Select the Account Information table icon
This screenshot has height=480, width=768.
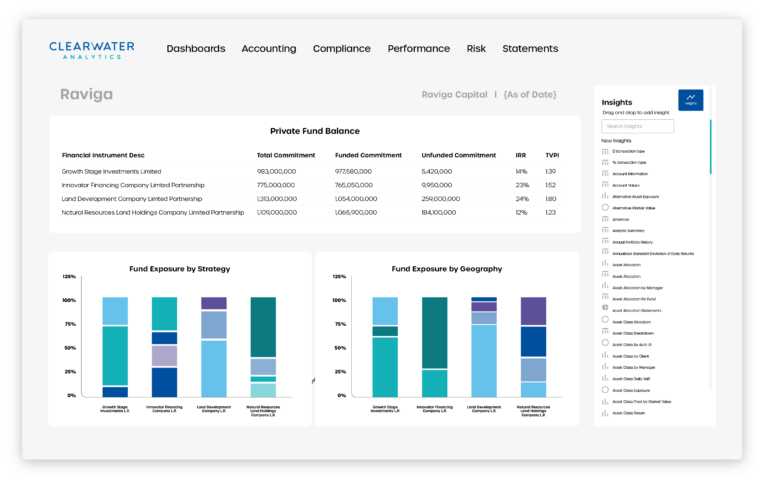coord(605,173)
